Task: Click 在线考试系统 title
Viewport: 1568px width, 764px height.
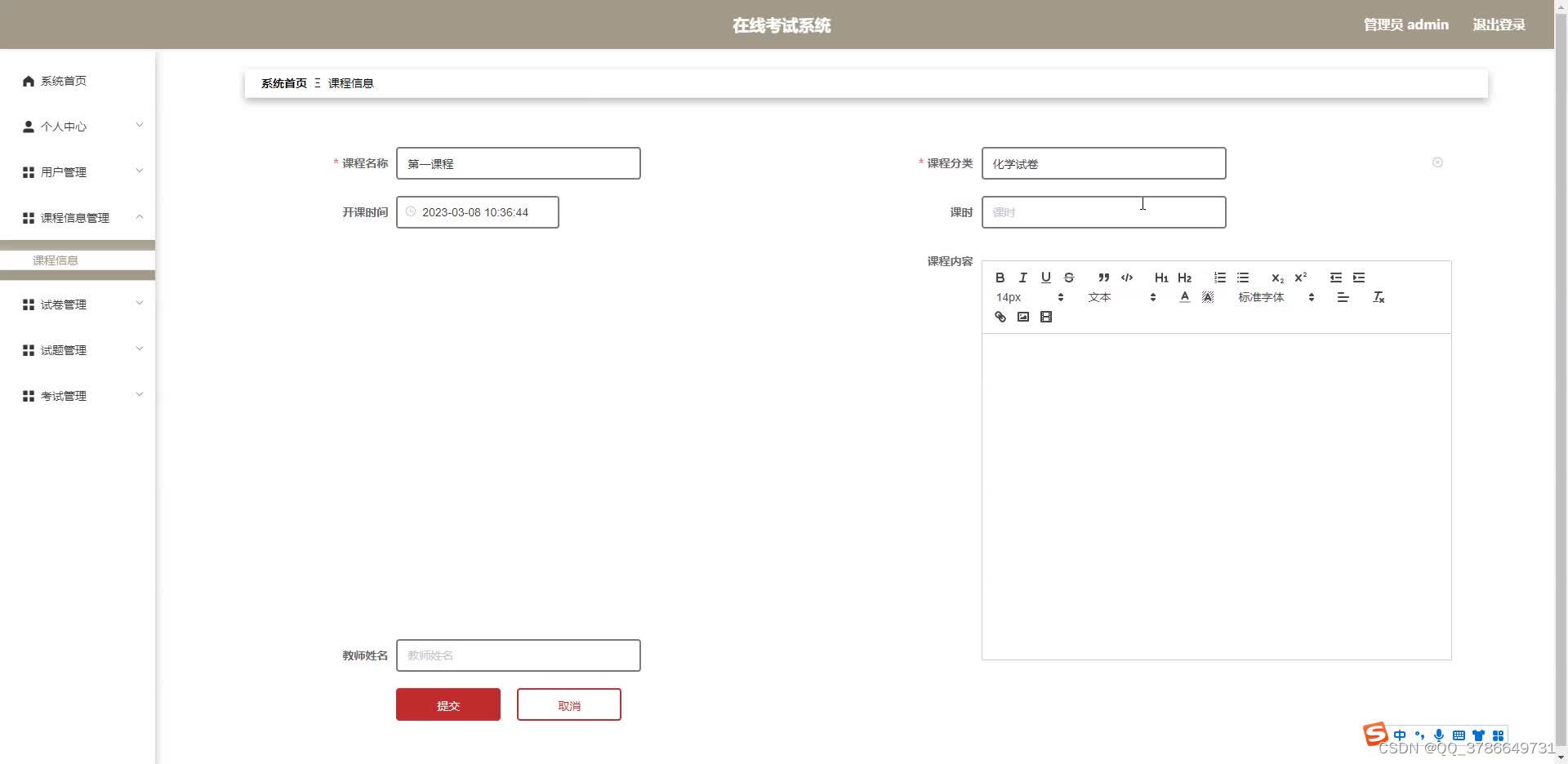Action: coord(782,25)
